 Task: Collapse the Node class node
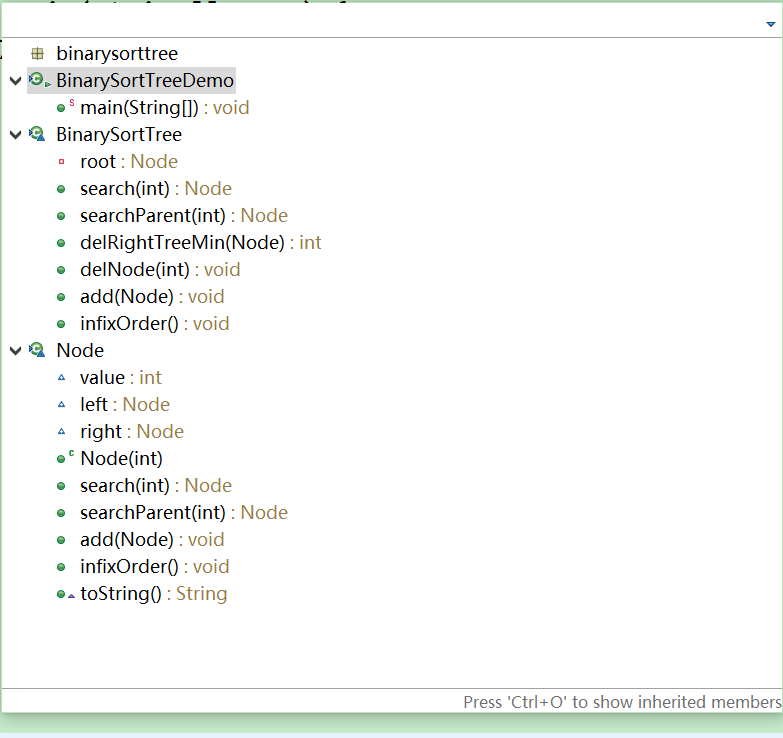(15, 351)
